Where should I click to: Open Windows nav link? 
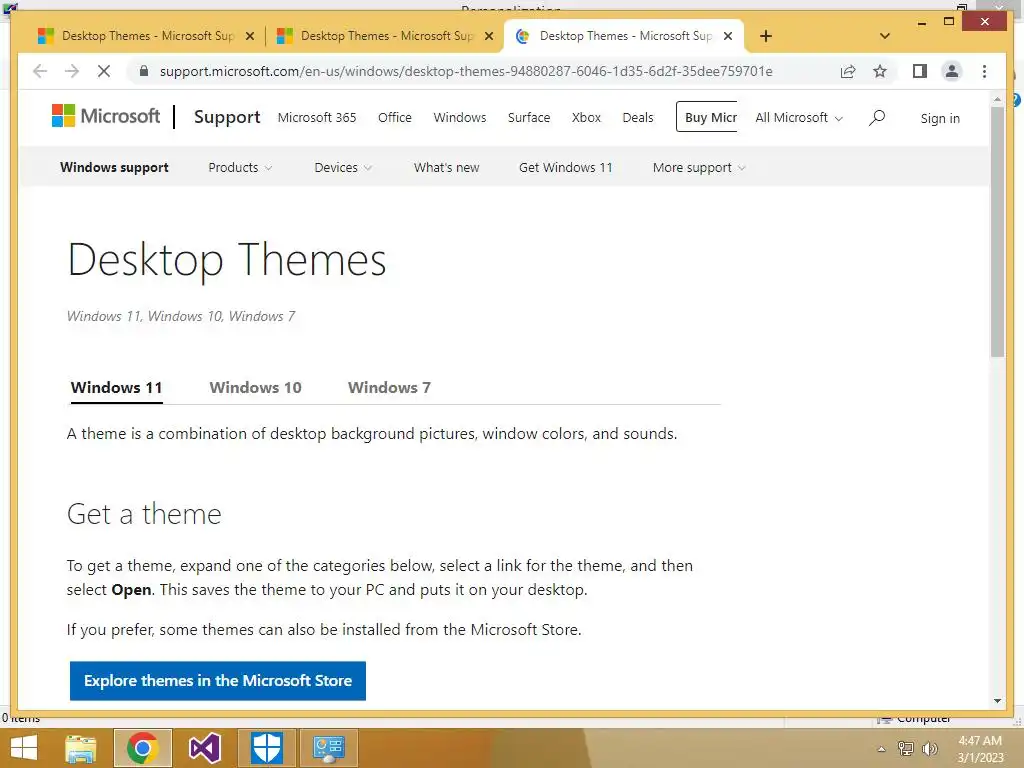(460, 118)
